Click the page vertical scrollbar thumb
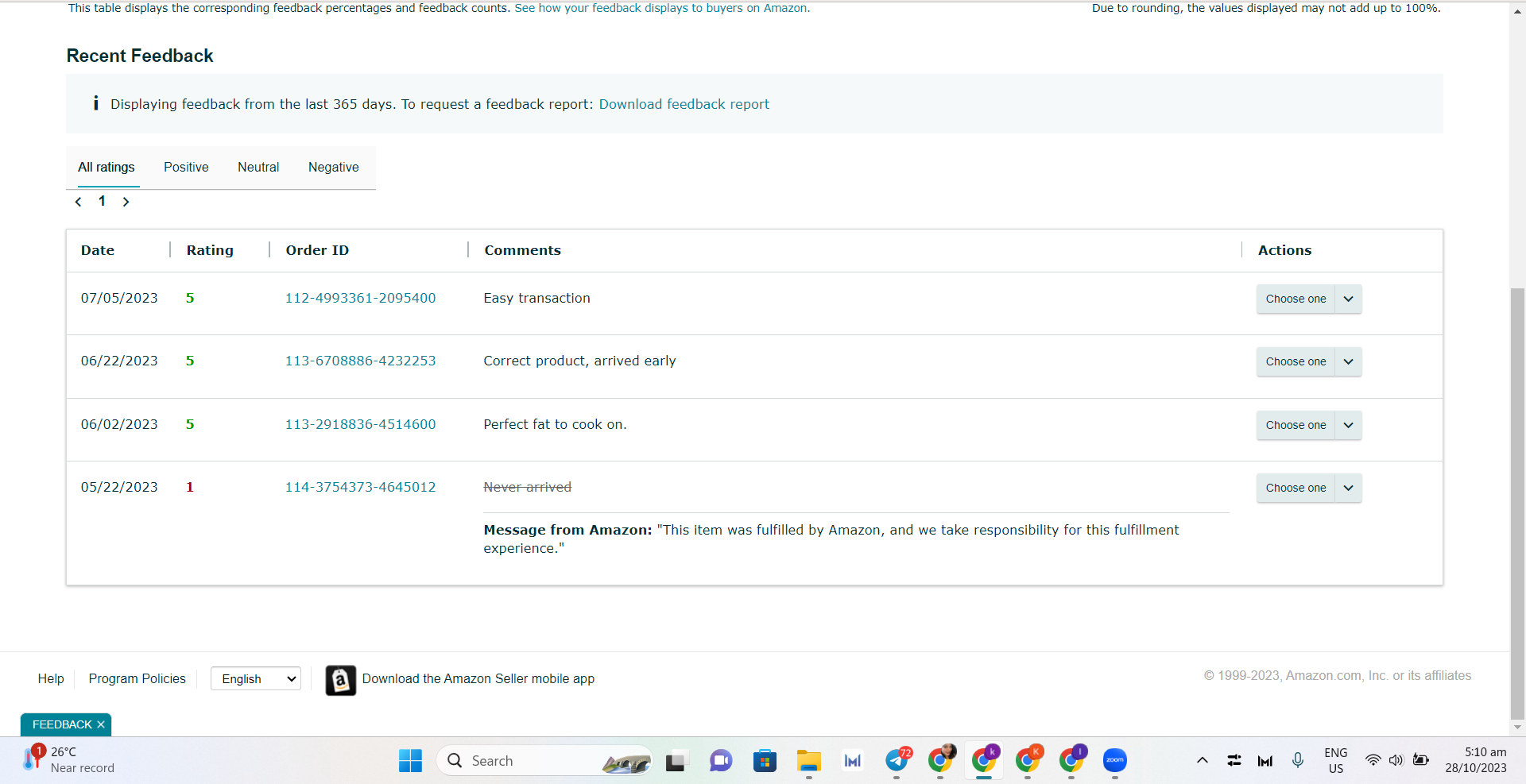1526x784 pixels. 1517,502
